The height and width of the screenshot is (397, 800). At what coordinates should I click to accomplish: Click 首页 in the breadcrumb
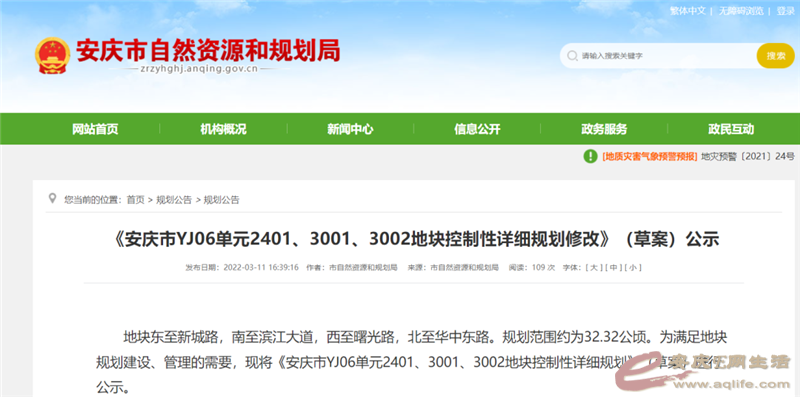click(135, 200)
